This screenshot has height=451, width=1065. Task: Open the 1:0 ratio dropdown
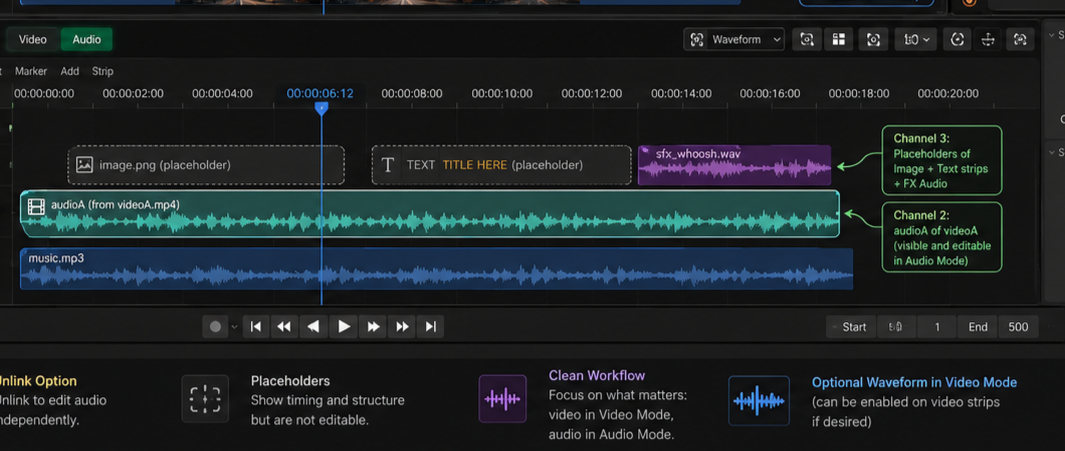916,39
